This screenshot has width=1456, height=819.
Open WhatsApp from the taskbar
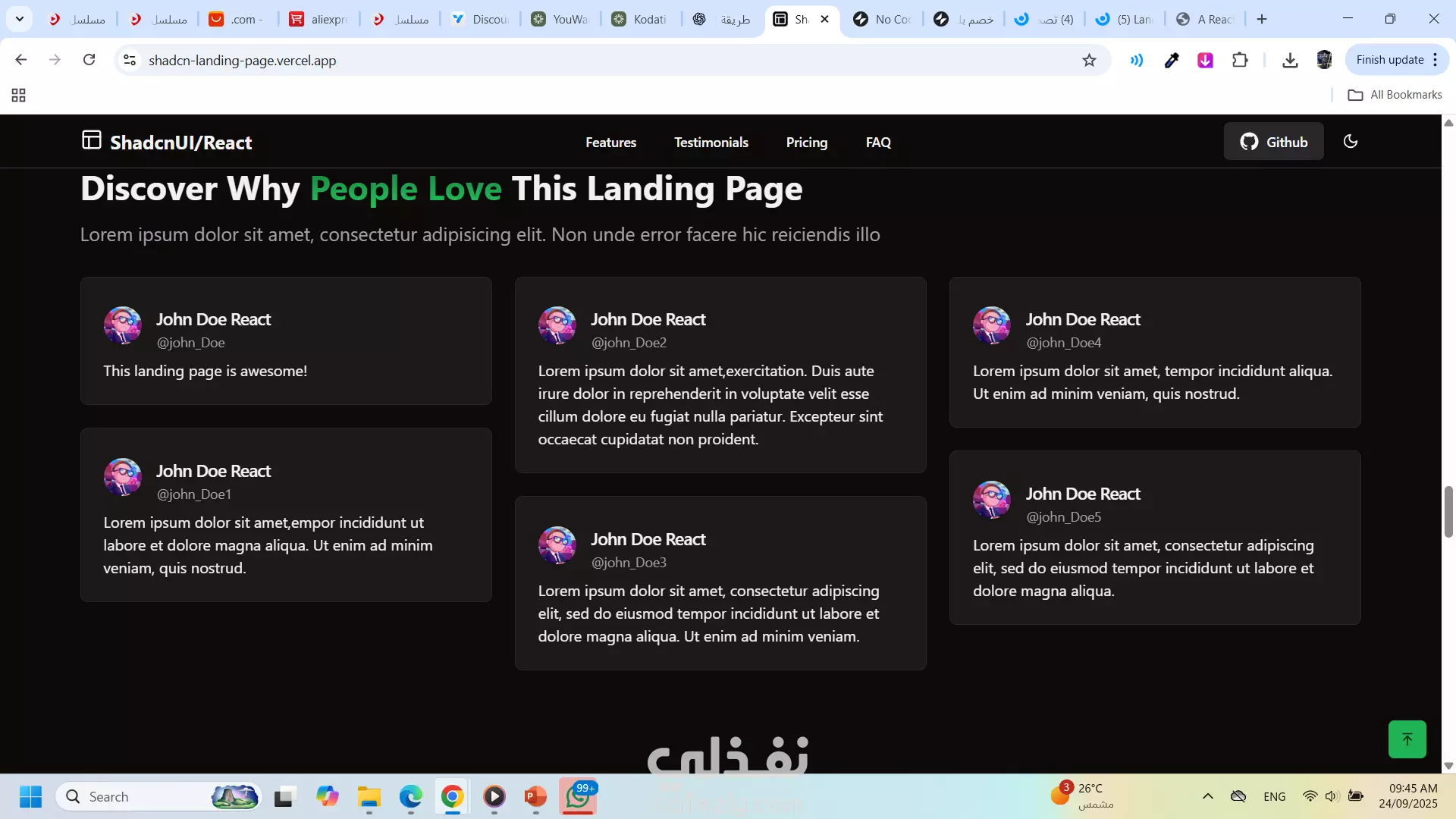(578, 797)
